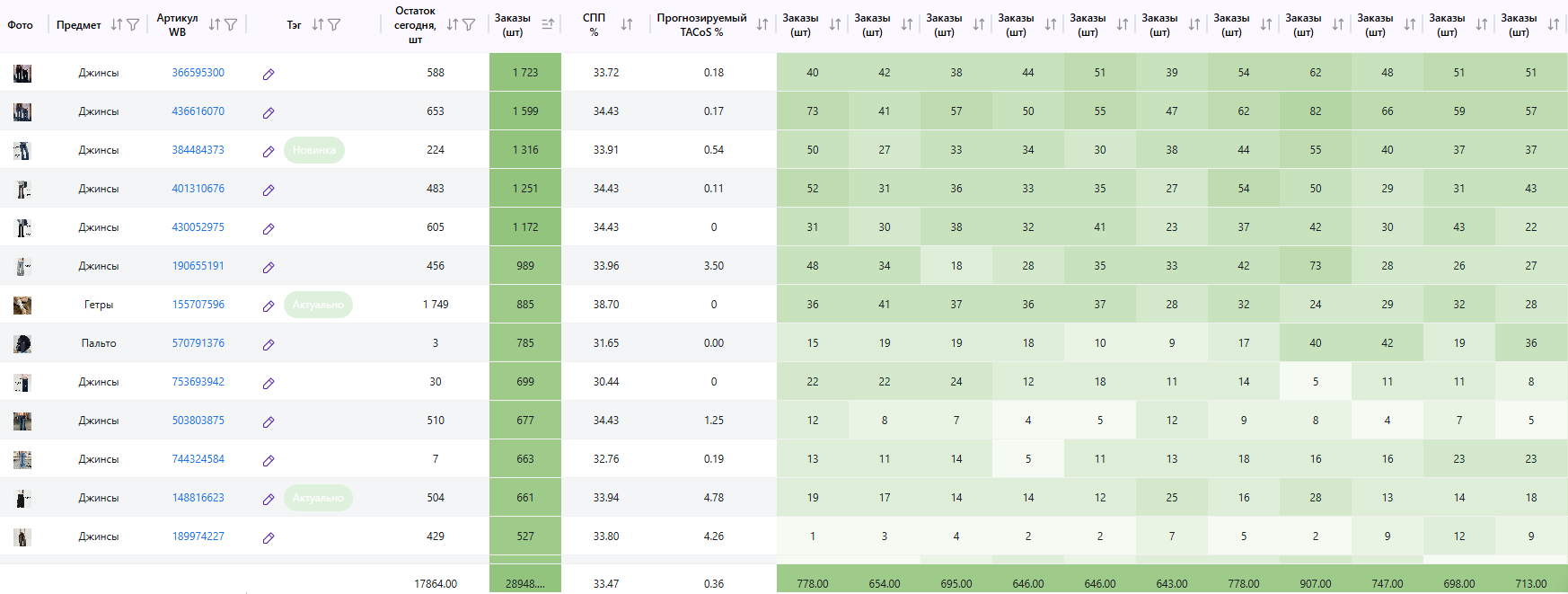Sort by Остаток сегодня column
This screenshot has height=594, width=1568.
[x=452, y=25]
